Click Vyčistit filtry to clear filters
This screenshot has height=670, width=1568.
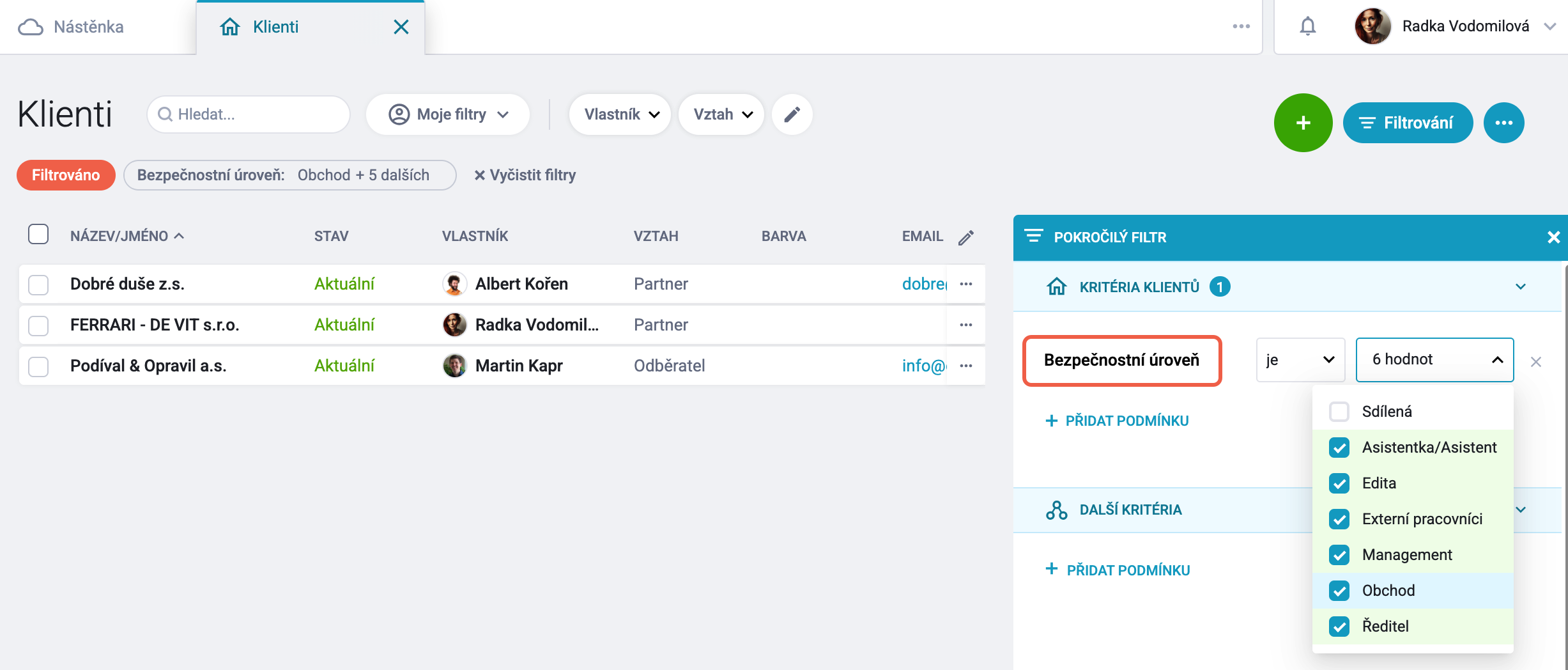525,175
